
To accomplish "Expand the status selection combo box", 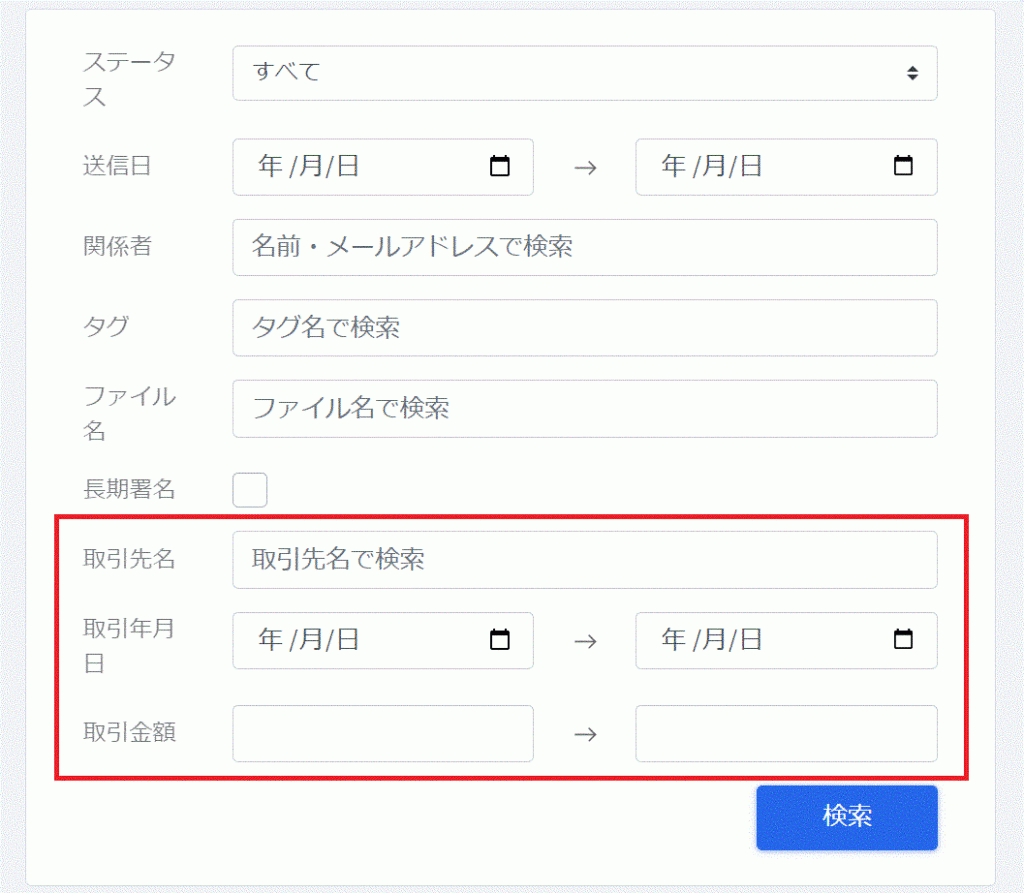I will tap(584, 73).
